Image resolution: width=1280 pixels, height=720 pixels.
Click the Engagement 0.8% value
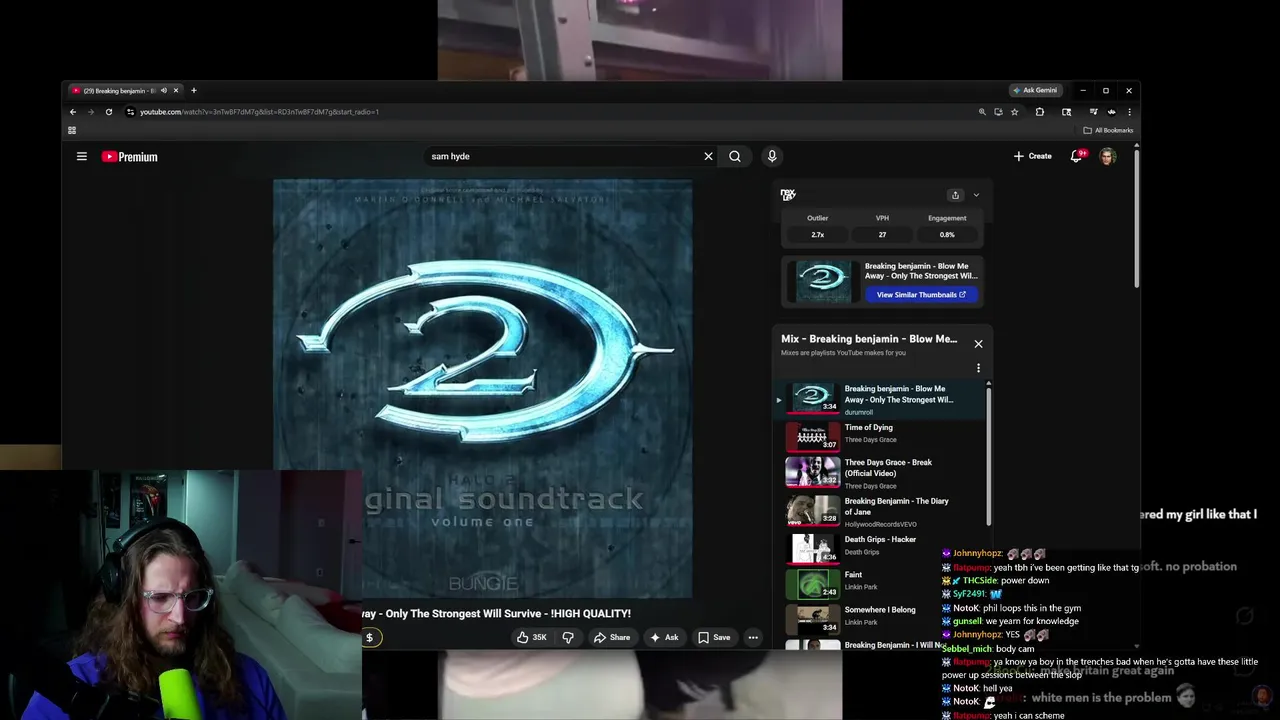(x=947, y=235)
